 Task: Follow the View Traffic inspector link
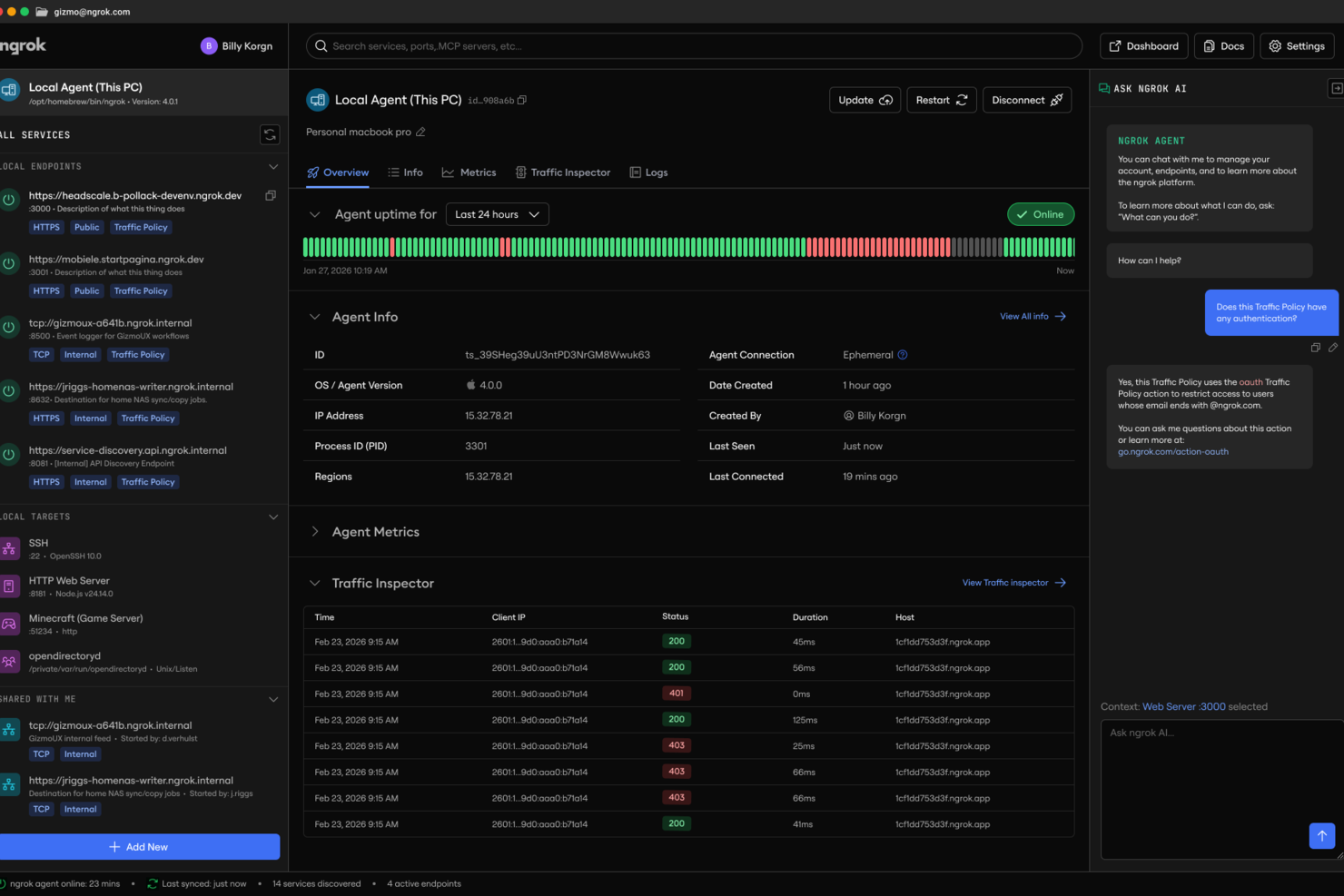(x=1014, y=583)
